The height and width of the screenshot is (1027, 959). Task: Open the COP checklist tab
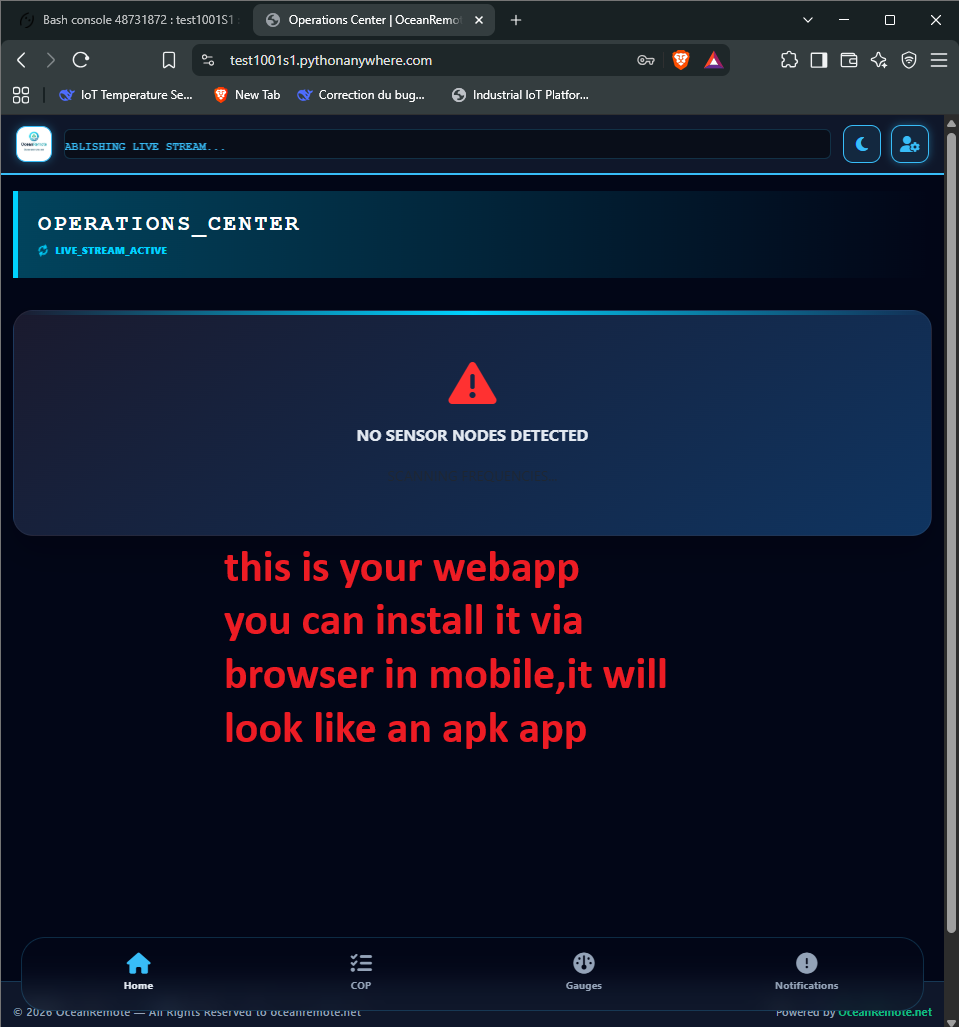pyautogui.click(x=361, y=972)
